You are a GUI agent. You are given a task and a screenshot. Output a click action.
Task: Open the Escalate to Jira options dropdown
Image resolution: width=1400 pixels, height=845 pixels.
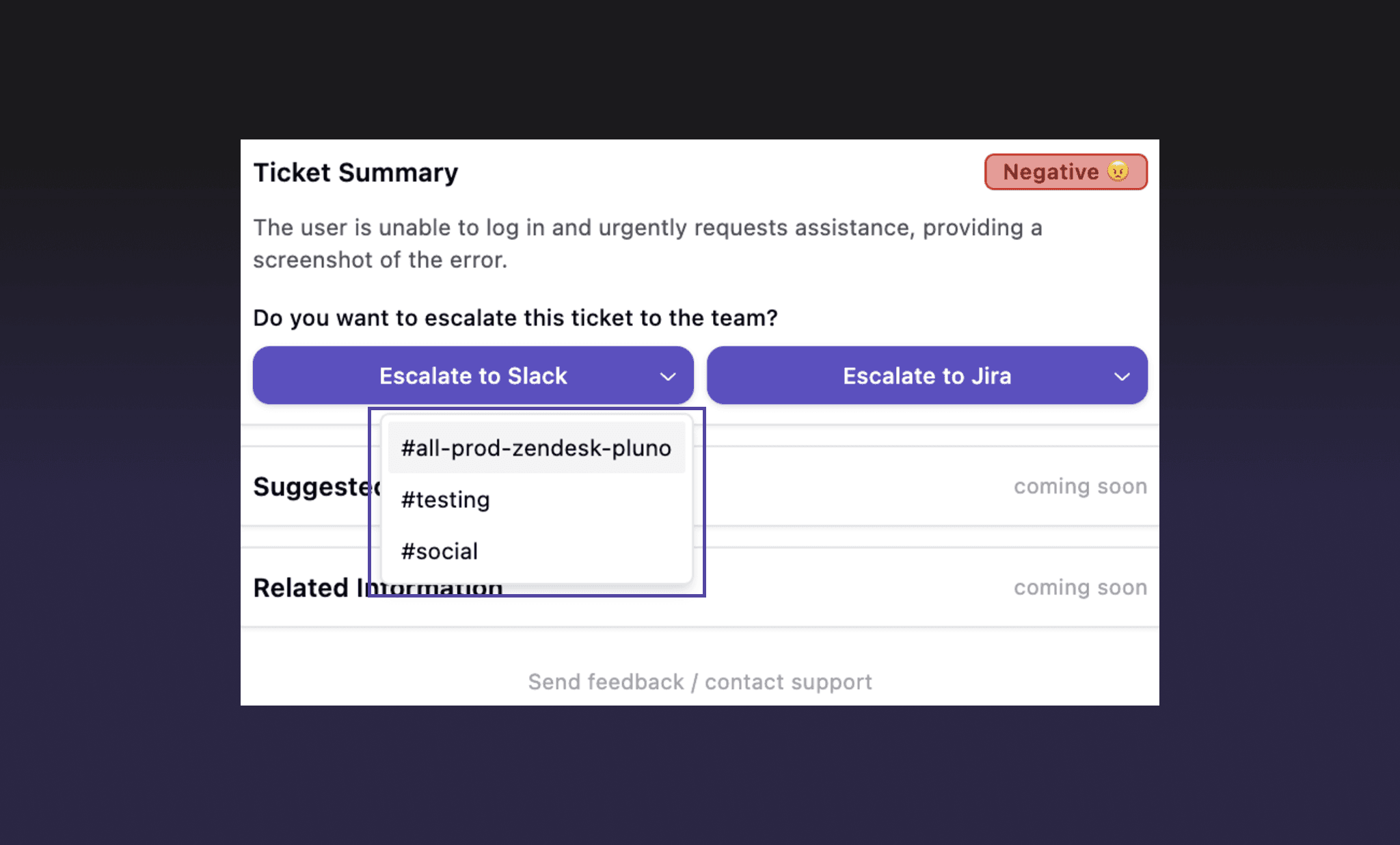1121,375
